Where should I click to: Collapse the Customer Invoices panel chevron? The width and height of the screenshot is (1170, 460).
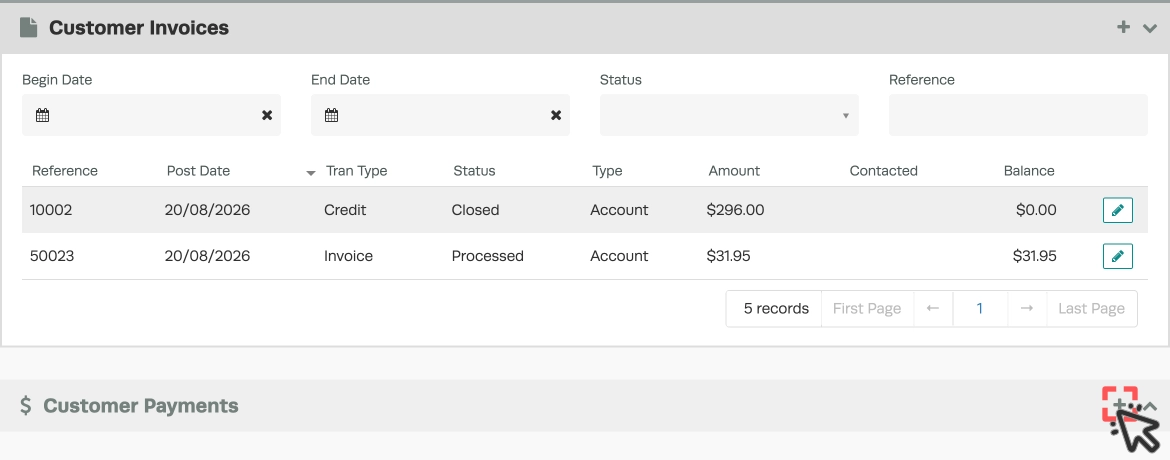tap(1149, 28)
